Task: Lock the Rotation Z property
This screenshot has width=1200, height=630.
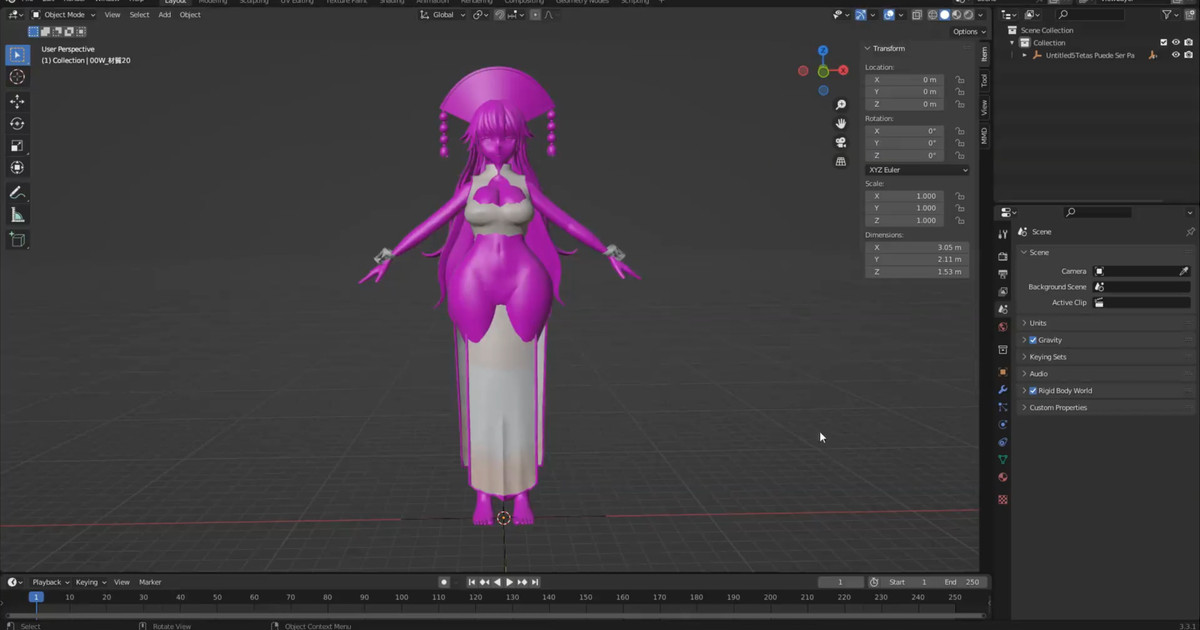Action: point(959,156)
